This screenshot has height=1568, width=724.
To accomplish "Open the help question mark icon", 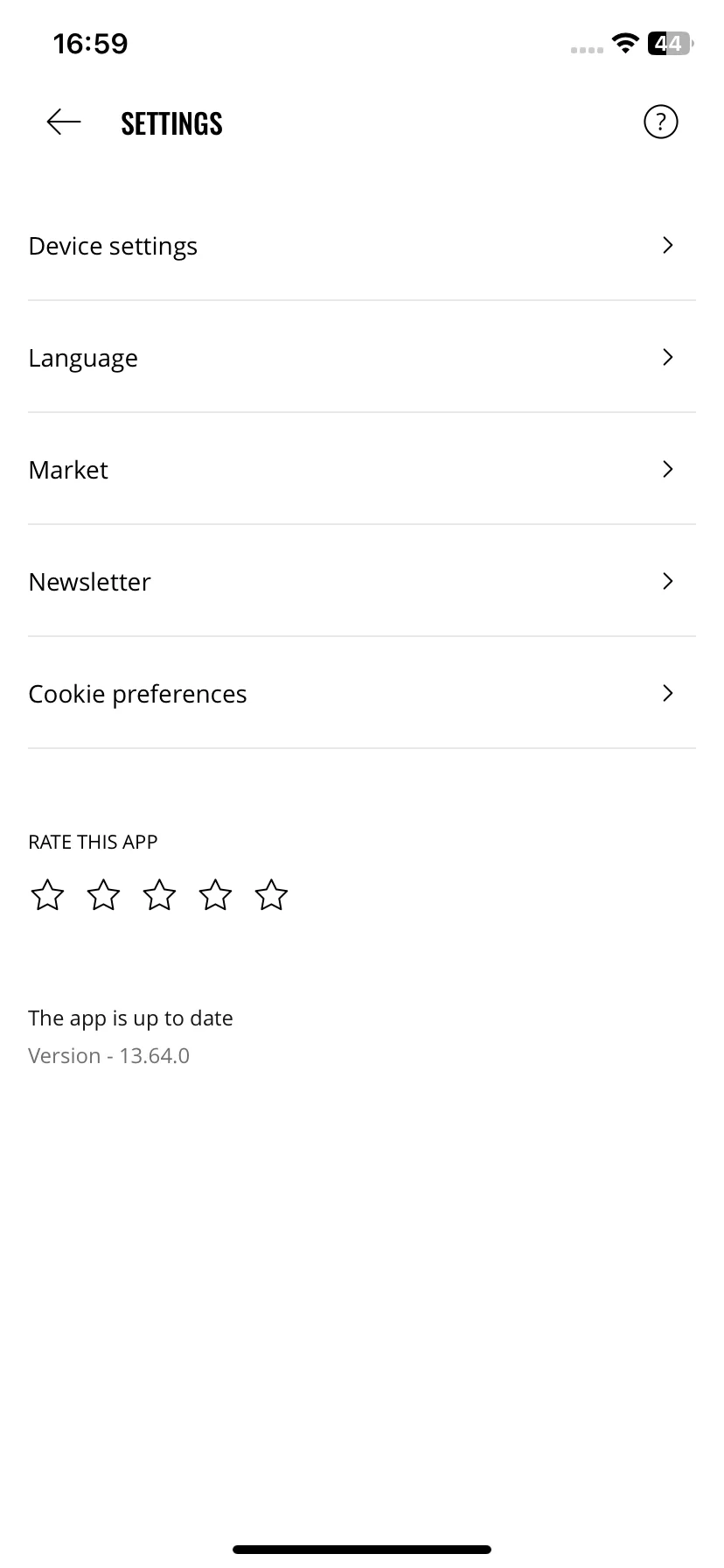I will tap(660, 122).
